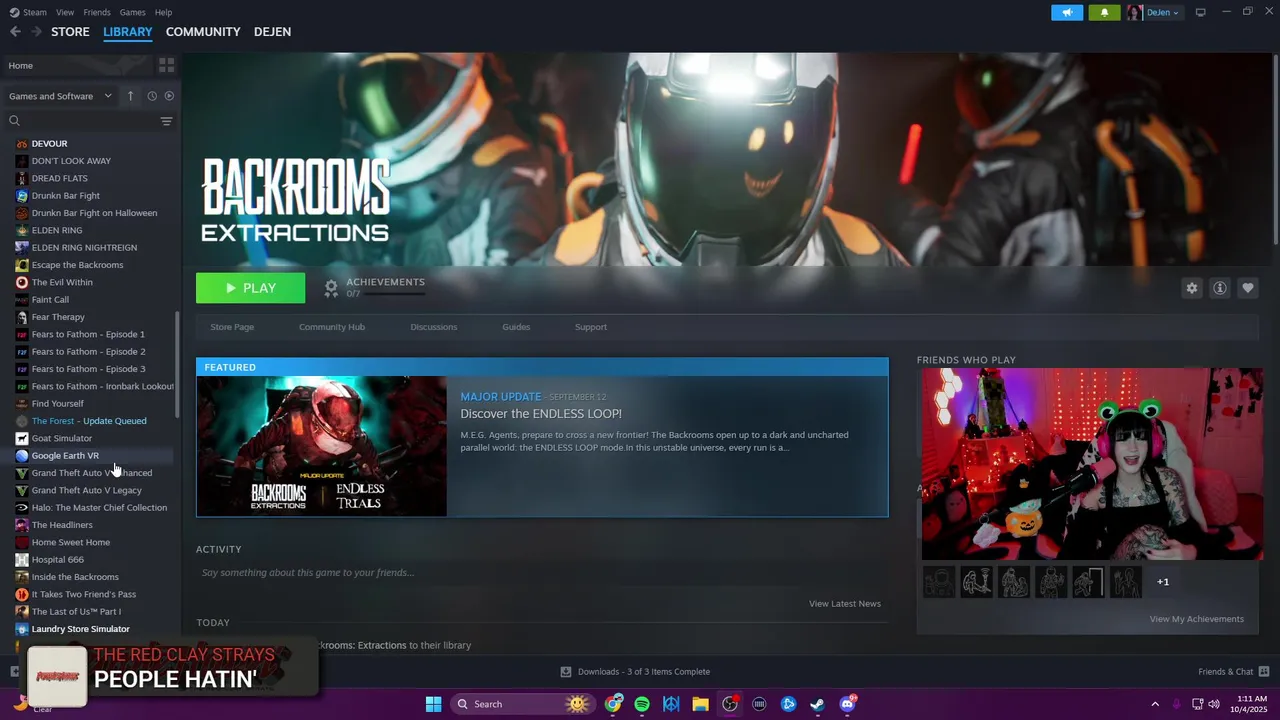Open the Friends menu
The image size is (1280, 720).
point(97,12)
